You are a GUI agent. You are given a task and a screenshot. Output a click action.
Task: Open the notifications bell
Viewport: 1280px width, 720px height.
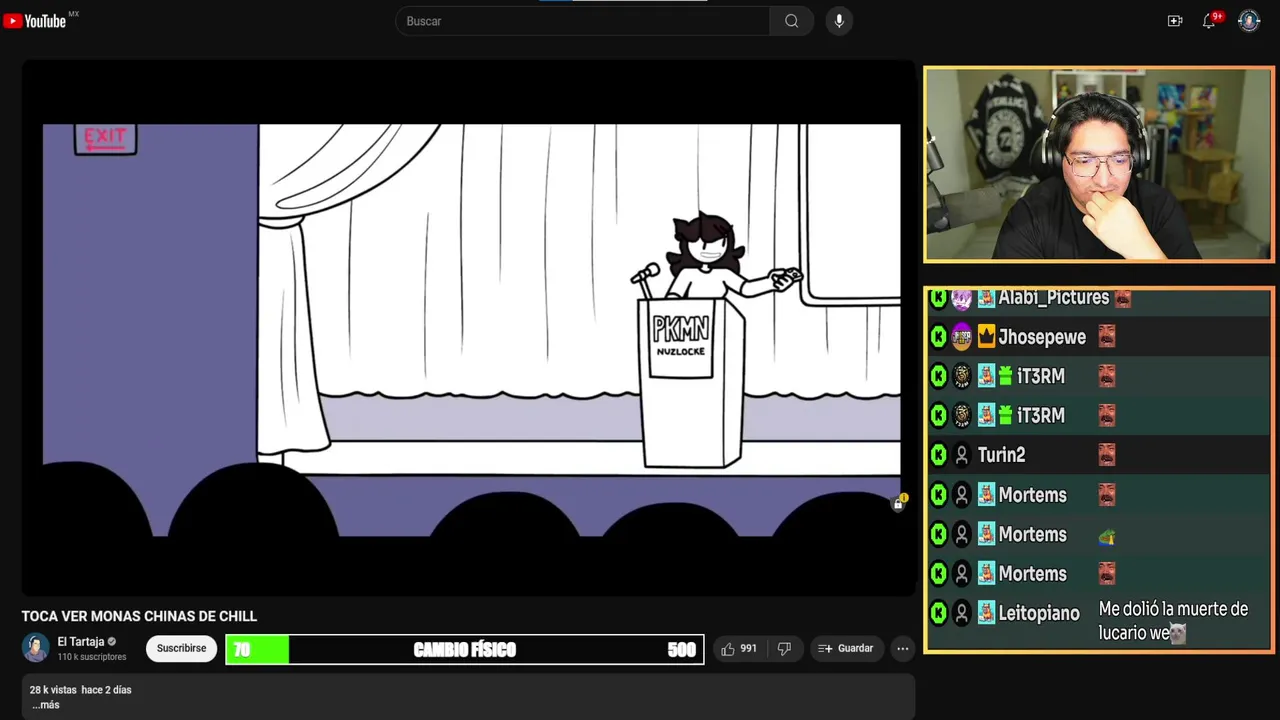coord(1209,21)
